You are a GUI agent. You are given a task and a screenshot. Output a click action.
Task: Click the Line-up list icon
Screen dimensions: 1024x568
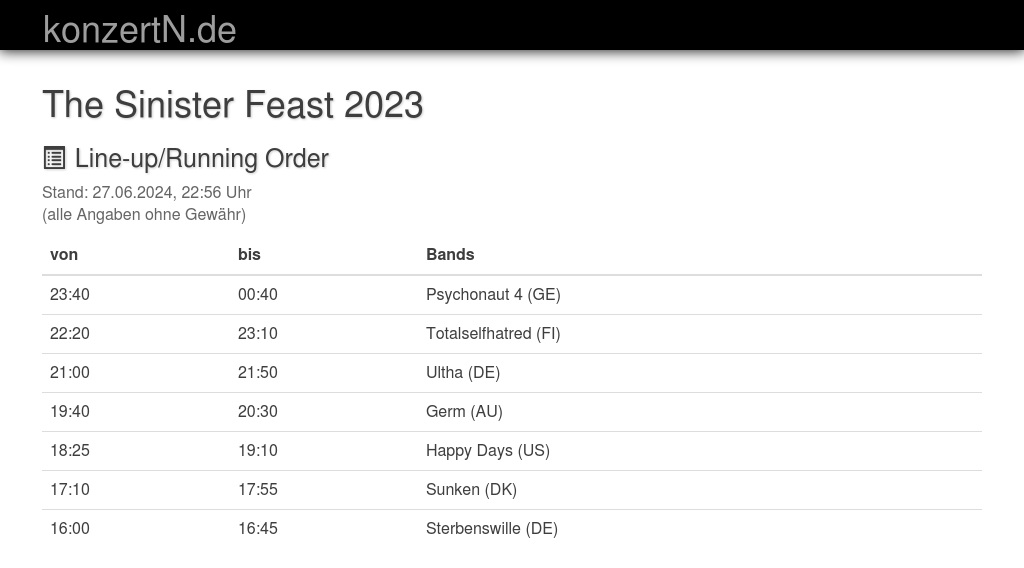coord(54,158)
